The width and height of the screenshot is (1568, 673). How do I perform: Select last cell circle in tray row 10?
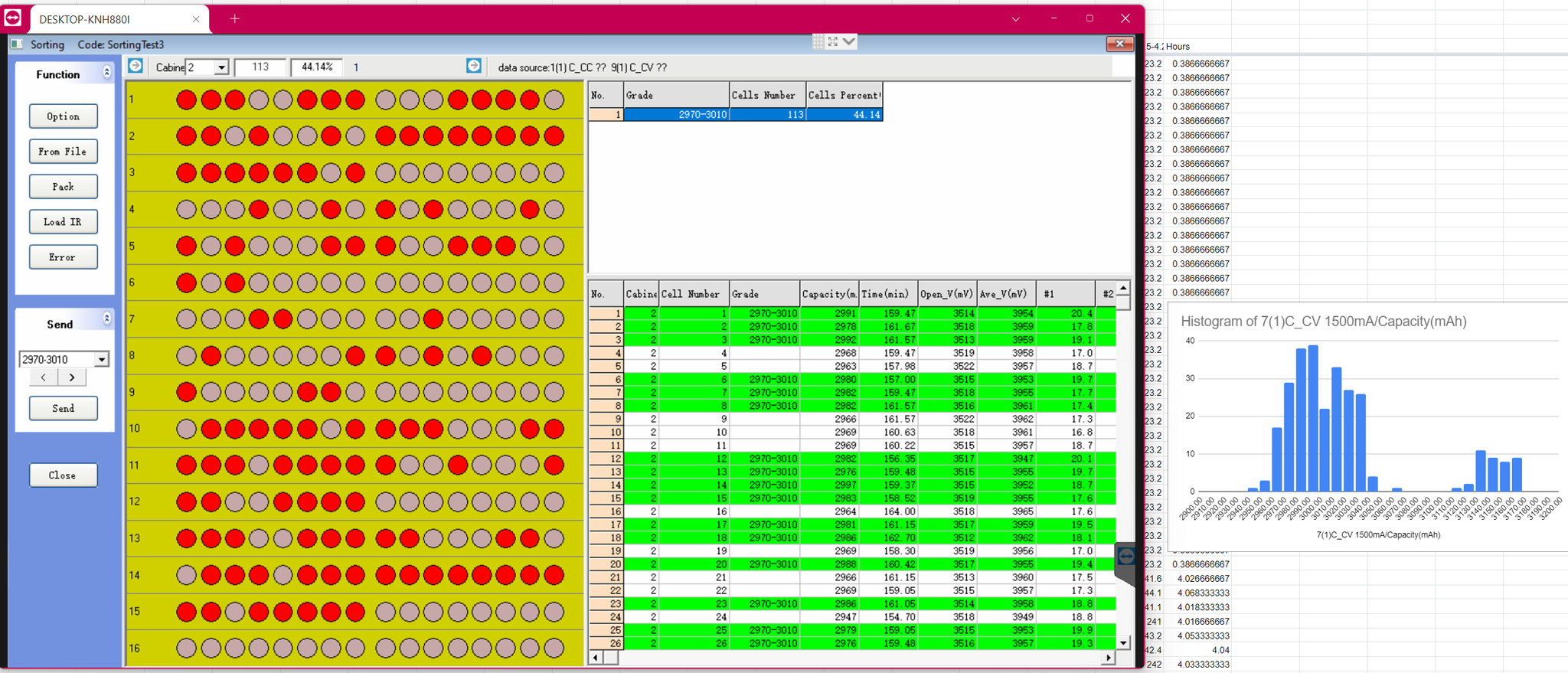(x=554, y=429)
